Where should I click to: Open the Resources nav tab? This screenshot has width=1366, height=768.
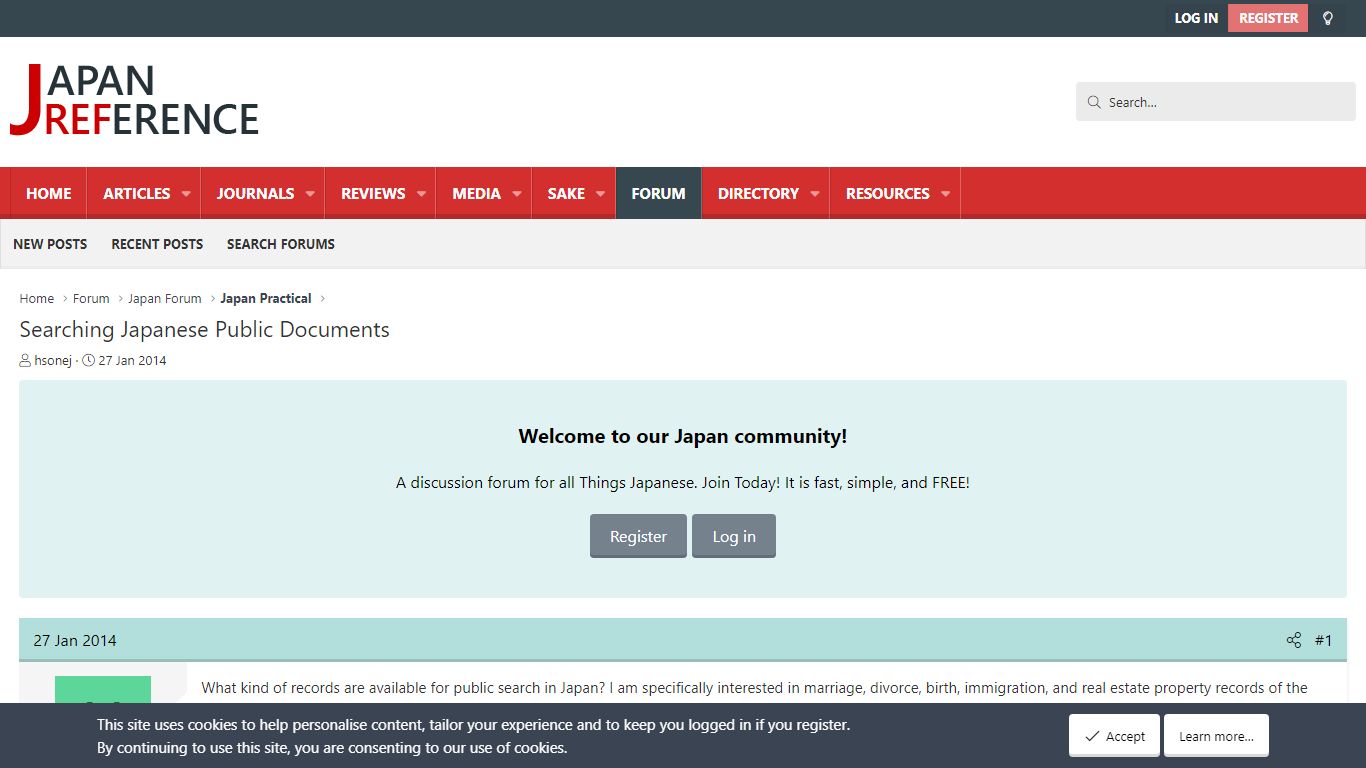(888, 194)
